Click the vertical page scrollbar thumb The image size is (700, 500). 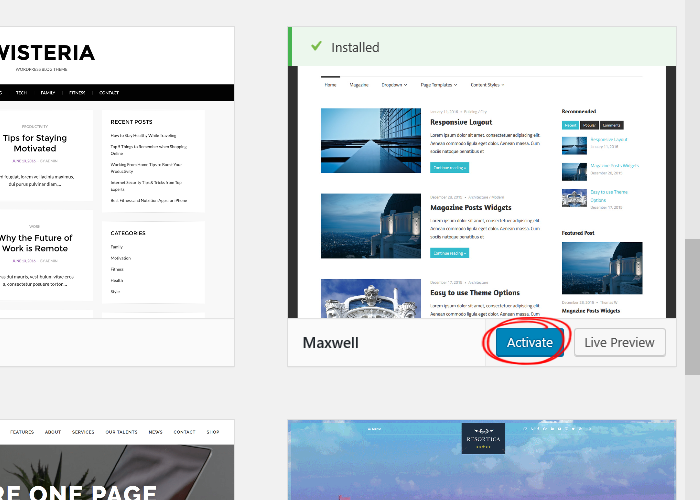pyautogui.click(x=692, y=307)
